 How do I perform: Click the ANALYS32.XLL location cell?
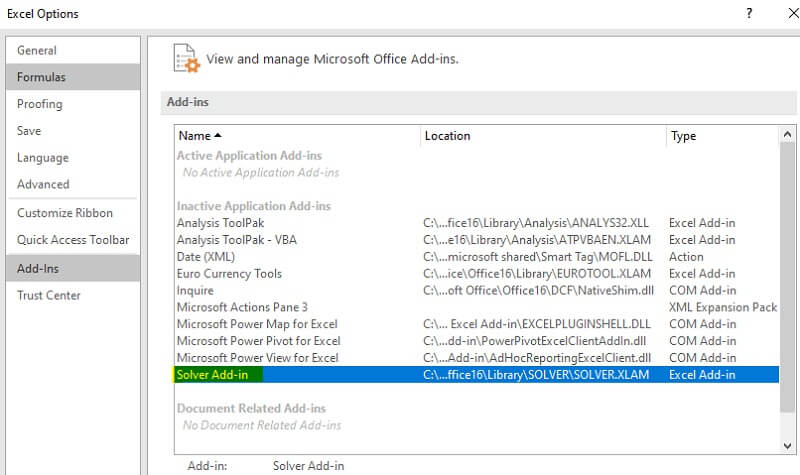click(536, 223)
